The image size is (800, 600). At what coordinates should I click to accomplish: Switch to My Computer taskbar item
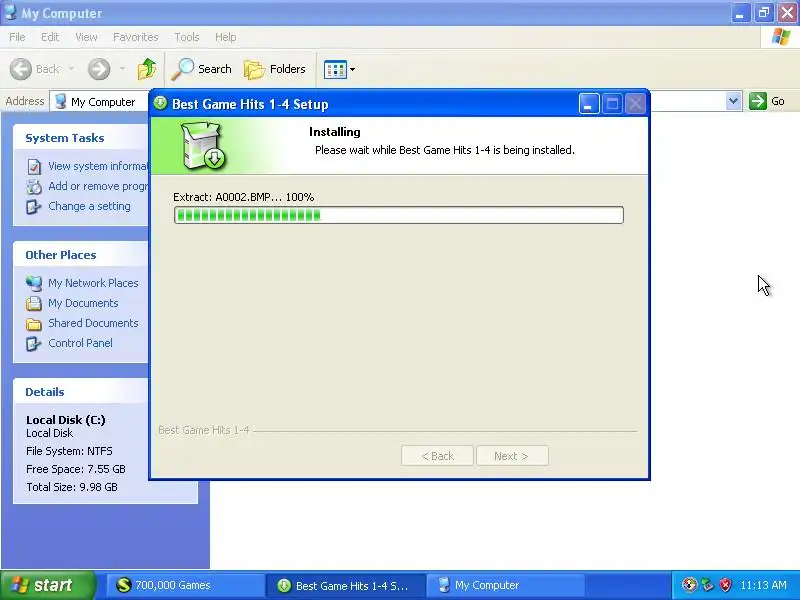click(x=505, y=585)
